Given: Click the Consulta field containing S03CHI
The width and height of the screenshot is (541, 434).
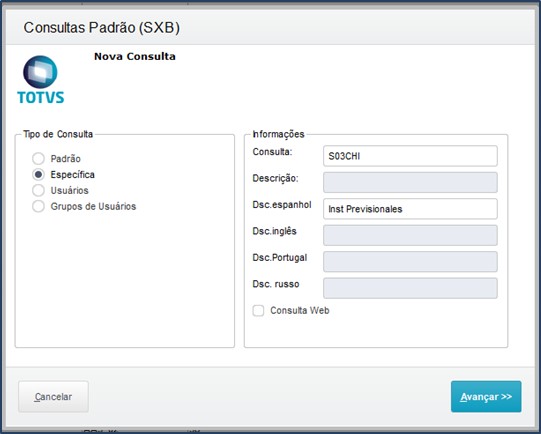Looking at the screenshot, I should point(410,156).
